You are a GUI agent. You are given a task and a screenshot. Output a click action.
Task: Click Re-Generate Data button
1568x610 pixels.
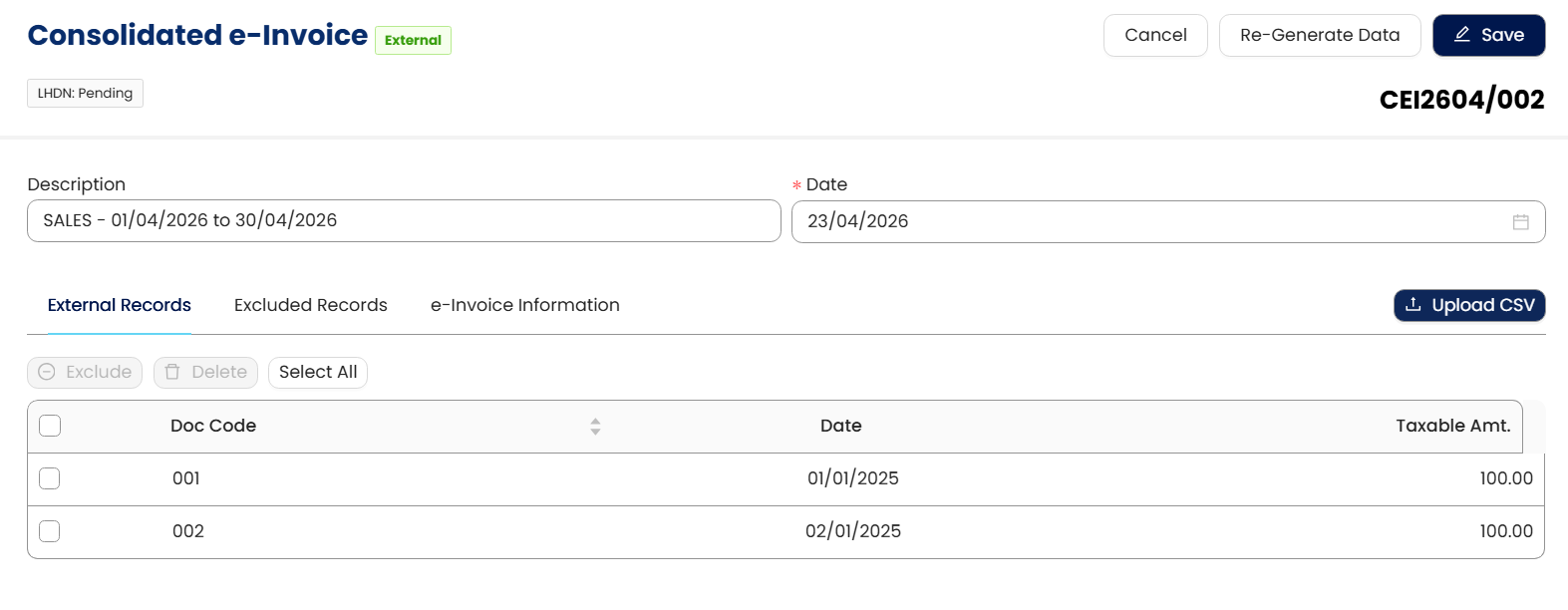[x=1319, y=36]
